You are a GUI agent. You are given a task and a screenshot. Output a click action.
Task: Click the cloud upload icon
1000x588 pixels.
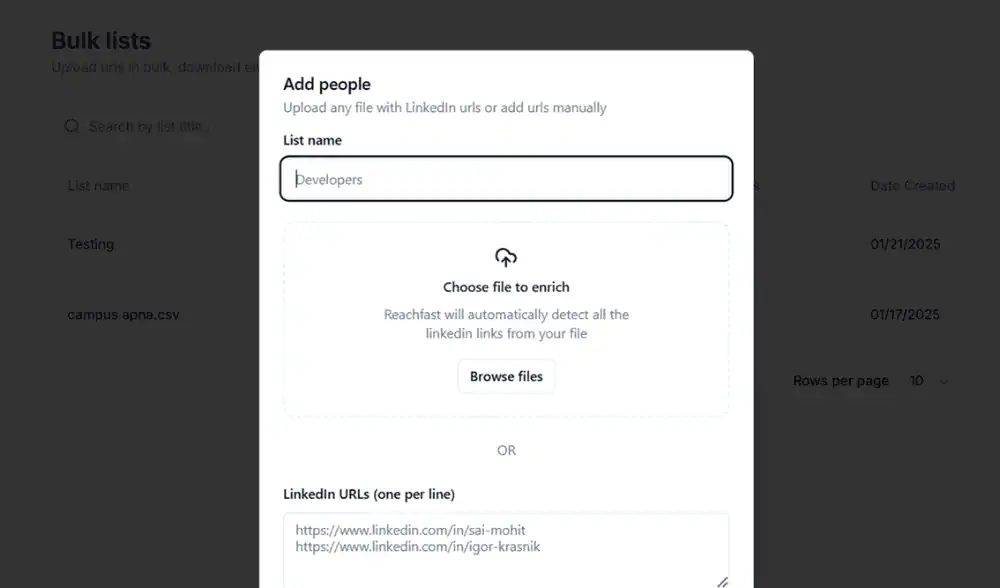506,257
